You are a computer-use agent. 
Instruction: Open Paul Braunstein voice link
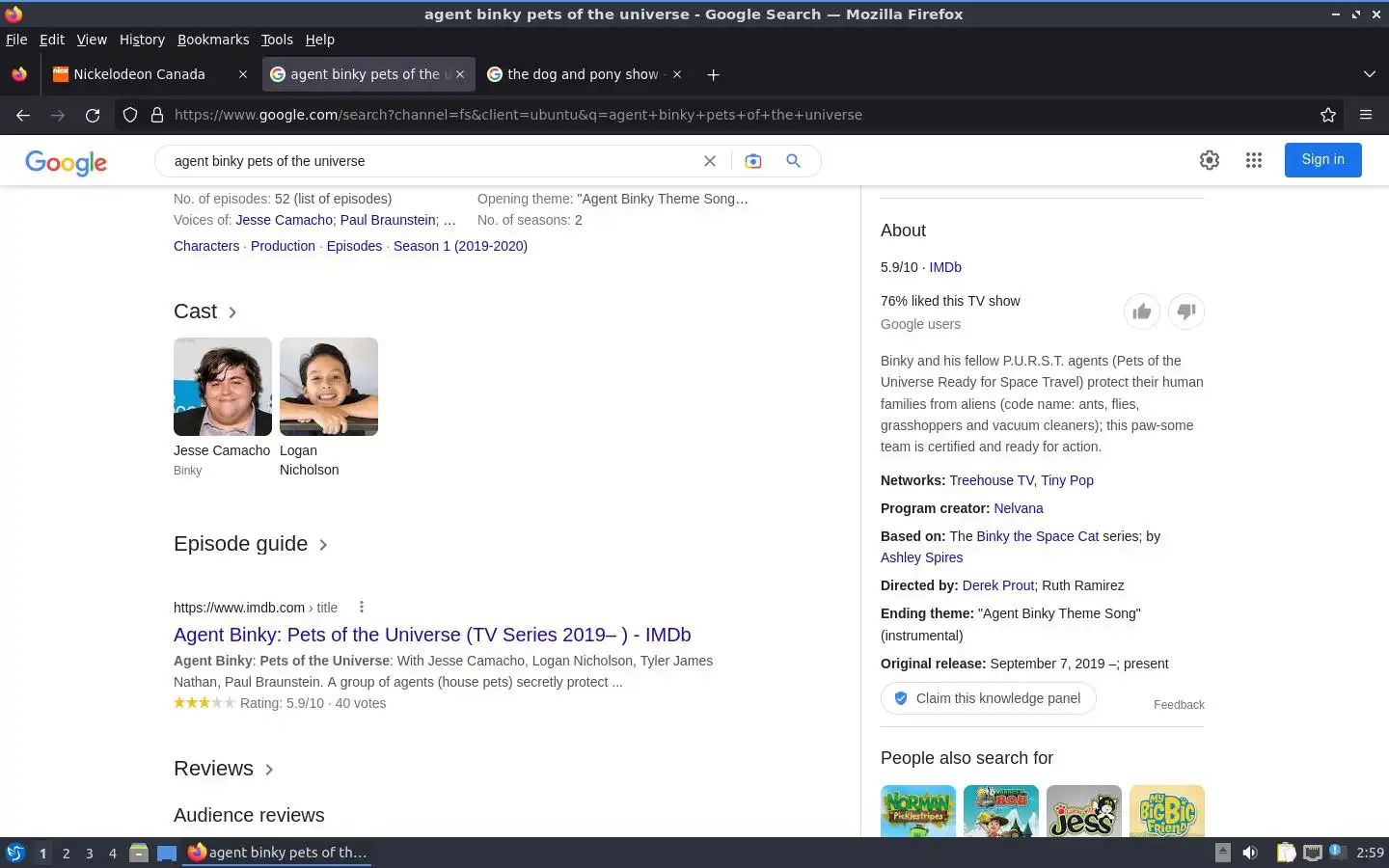(x=388, y=220)
